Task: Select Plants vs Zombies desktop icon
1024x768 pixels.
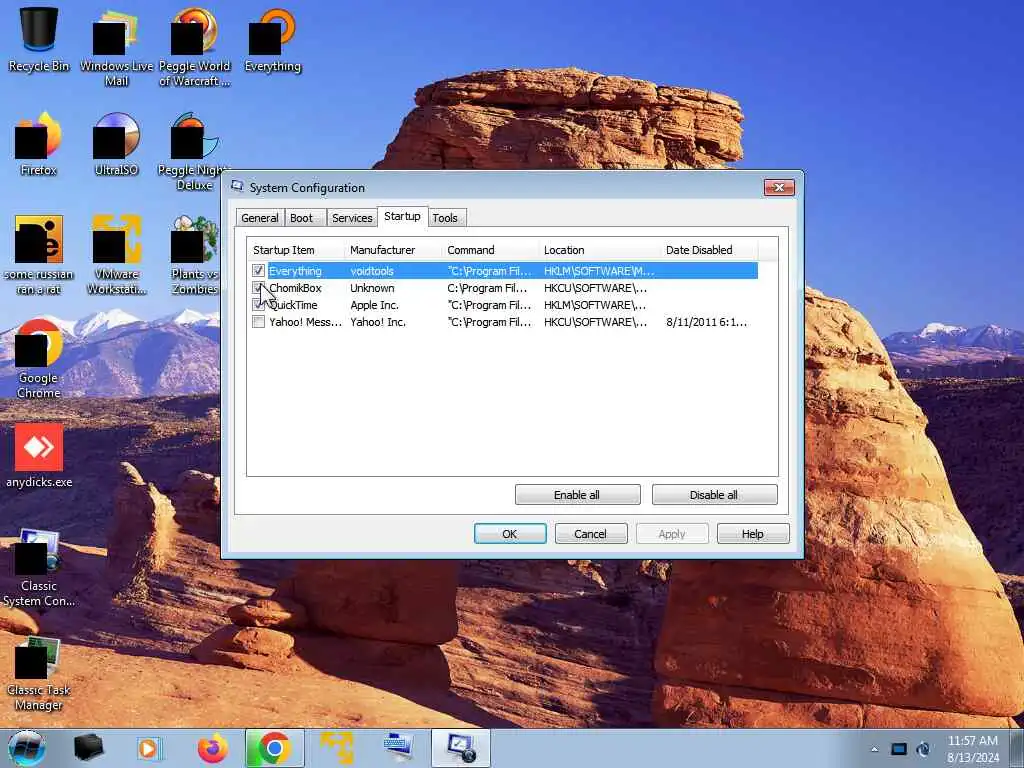Action: (x=195, y=255)
